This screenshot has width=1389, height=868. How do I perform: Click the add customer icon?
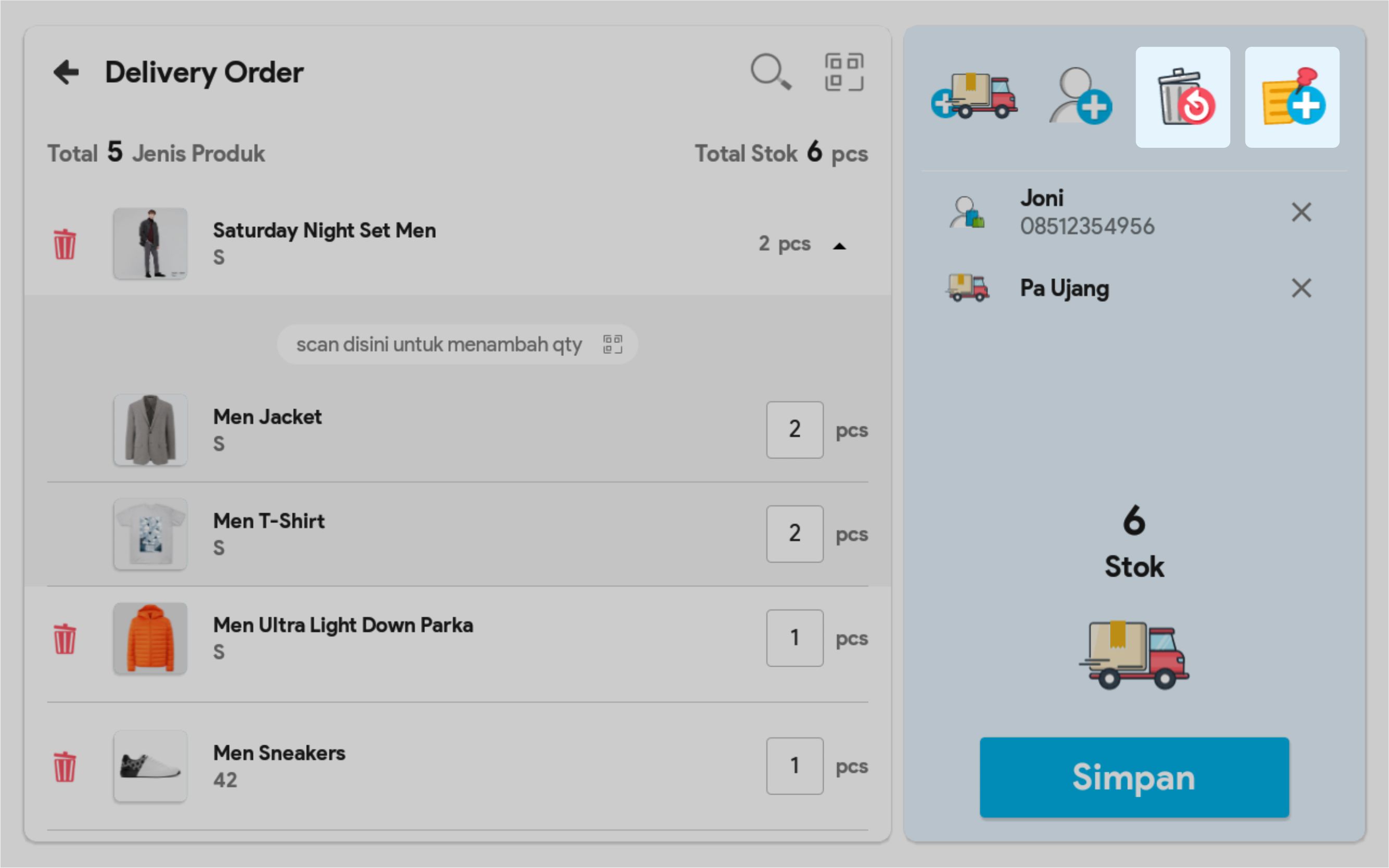click(1080, 97)
